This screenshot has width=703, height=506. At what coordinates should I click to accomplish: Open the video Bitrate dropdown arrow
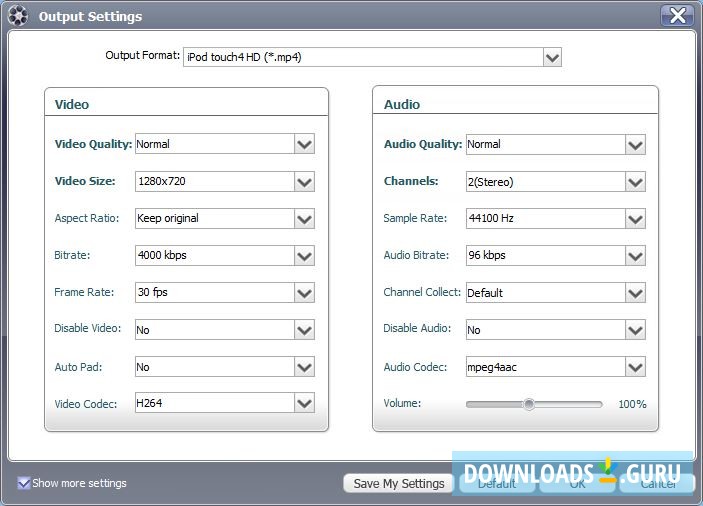(x=304, y=256)
